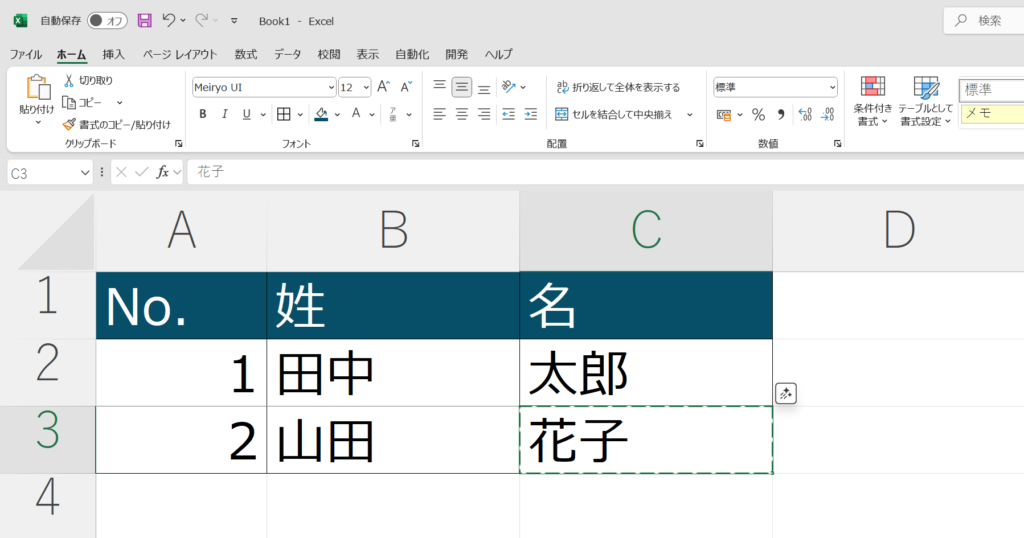Click the paste options icon beside column D

(x=786, y=394)
